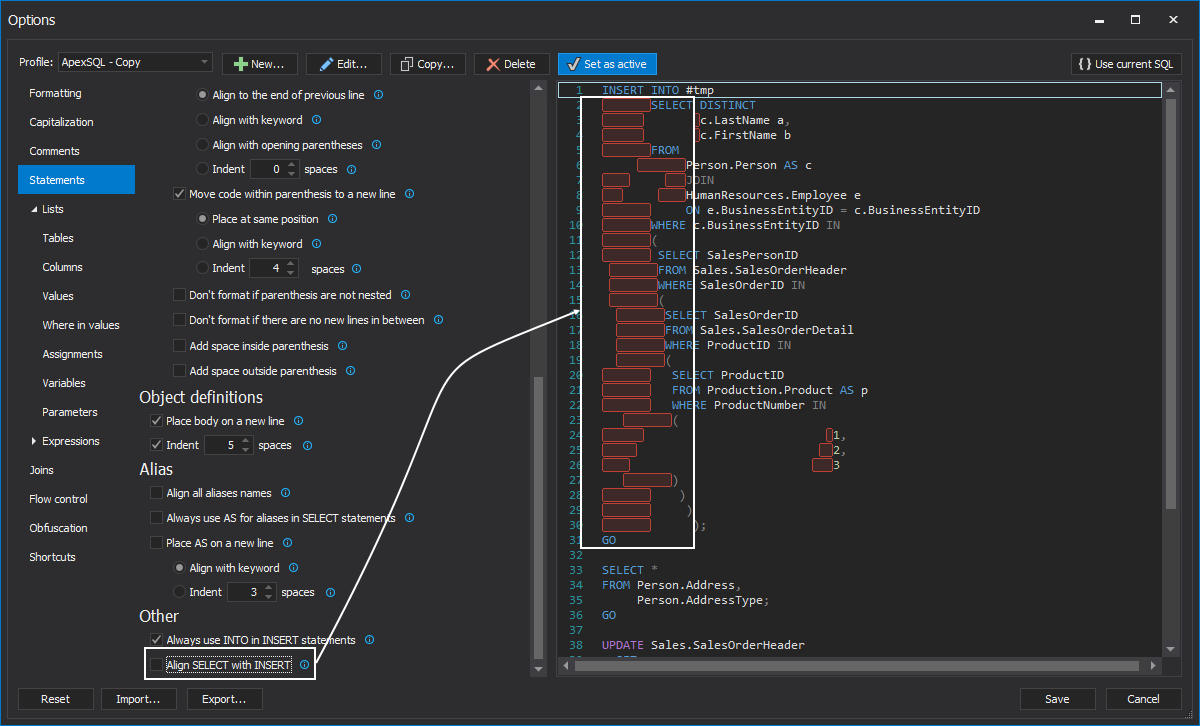This screenshot has width=1200, height=726.
Task: Click the Export button
Action: [224, 699]
